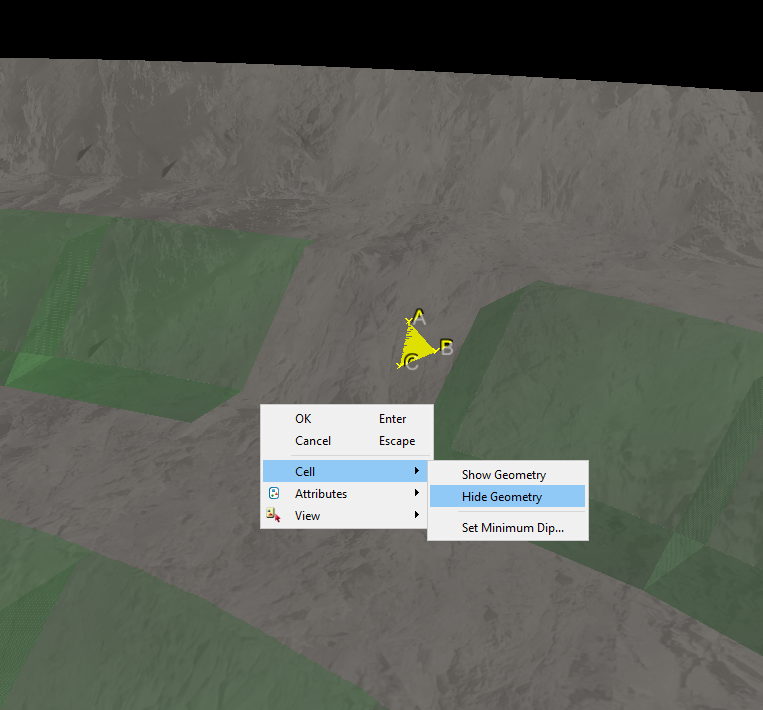This screenshot has width=763, height=710.
Task: Click vertex label C on the triangle
Action: [411, 363]
